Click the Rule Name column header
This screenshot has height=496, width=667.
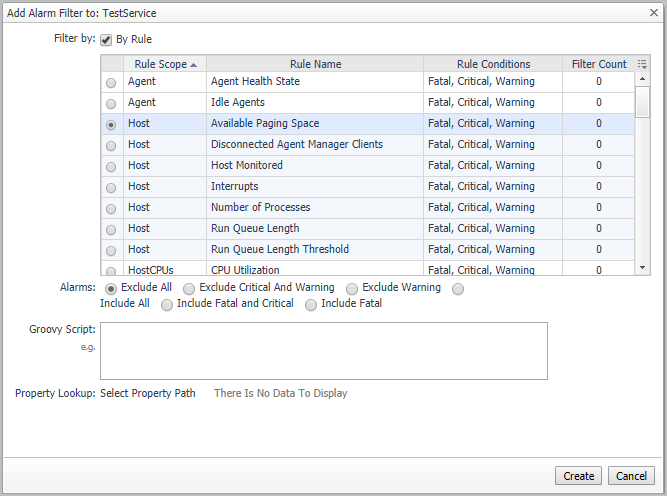click(x=315, y=64)
